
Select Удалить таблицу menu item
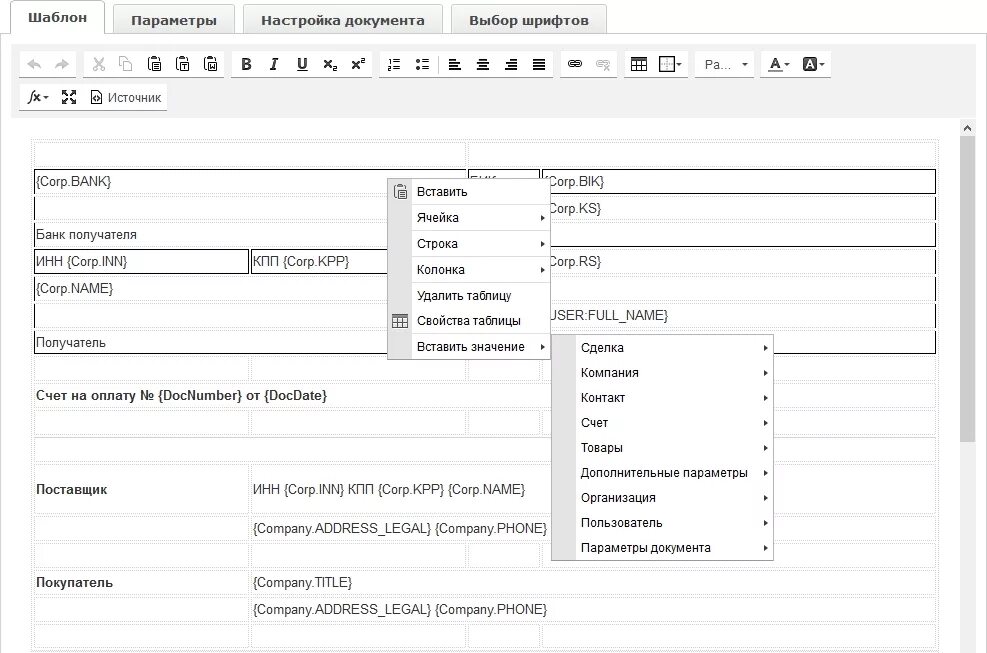click(469, 295)
